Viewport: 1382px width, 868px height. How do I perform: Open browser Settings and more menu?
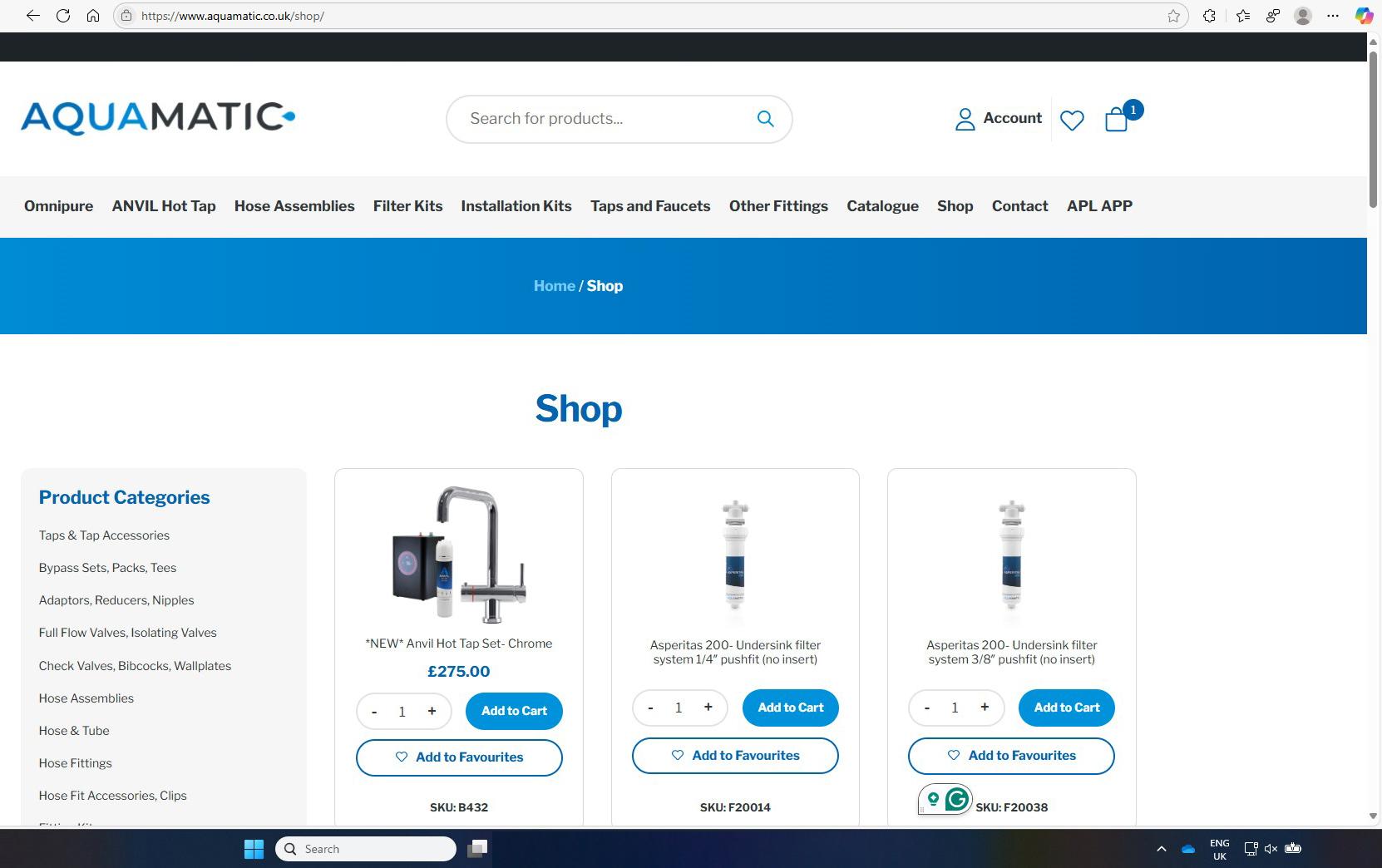[x=1333, y=16]
